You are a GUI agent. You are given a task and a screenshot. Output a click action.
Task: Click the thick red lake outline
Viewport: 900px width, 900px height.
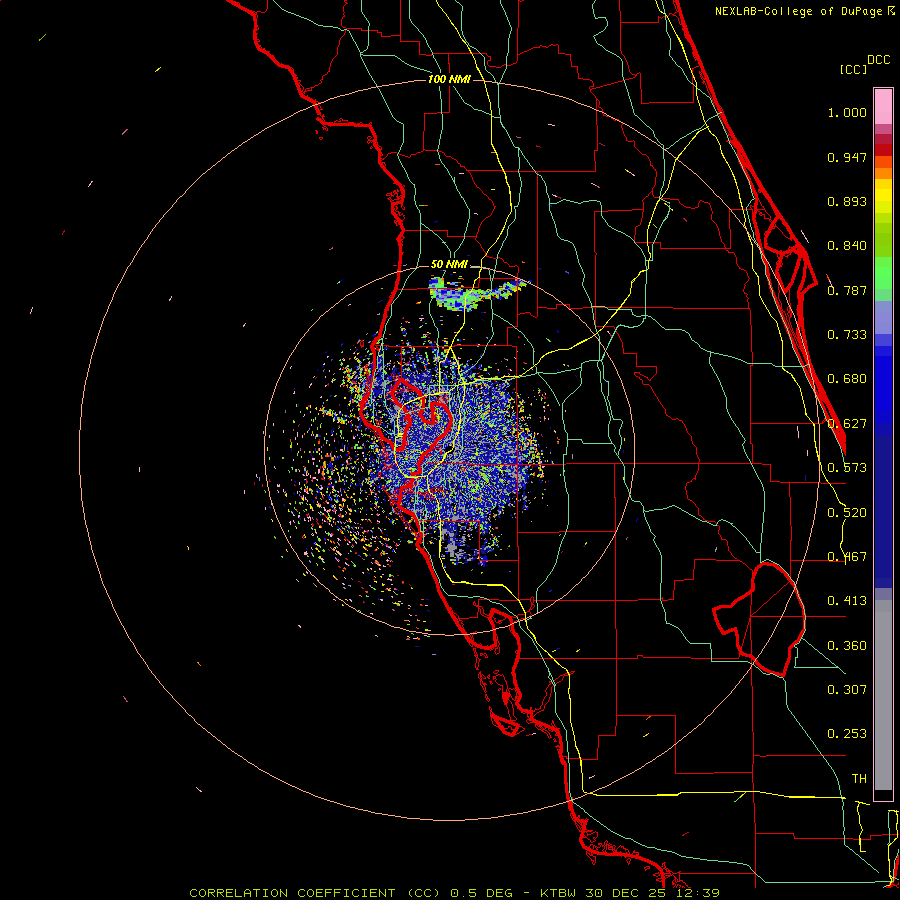pyautogui.click(x=759, y=619)
